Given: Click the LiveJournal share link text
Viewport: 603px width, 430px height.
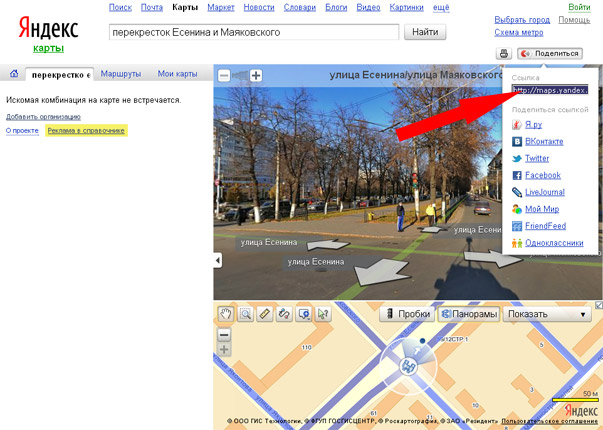Looking at the screenshot, I should tap(545, 192).
